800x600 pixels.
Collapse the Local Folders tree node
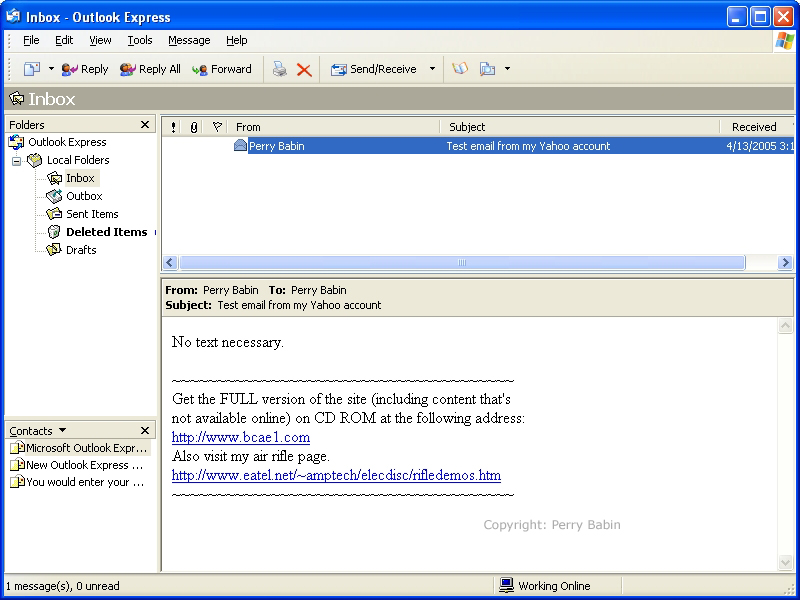click(17, 161)
